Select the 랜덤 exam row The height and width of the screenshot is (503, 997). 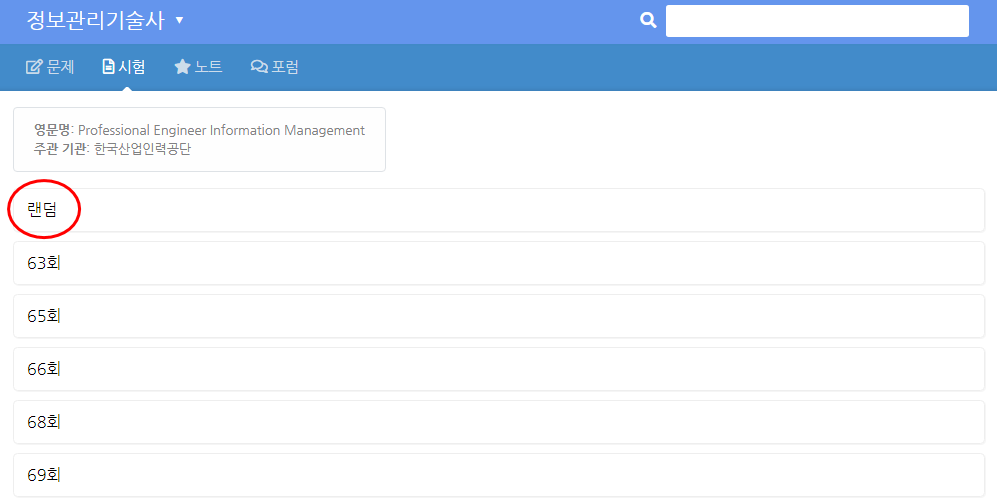[x=499, y=210]
